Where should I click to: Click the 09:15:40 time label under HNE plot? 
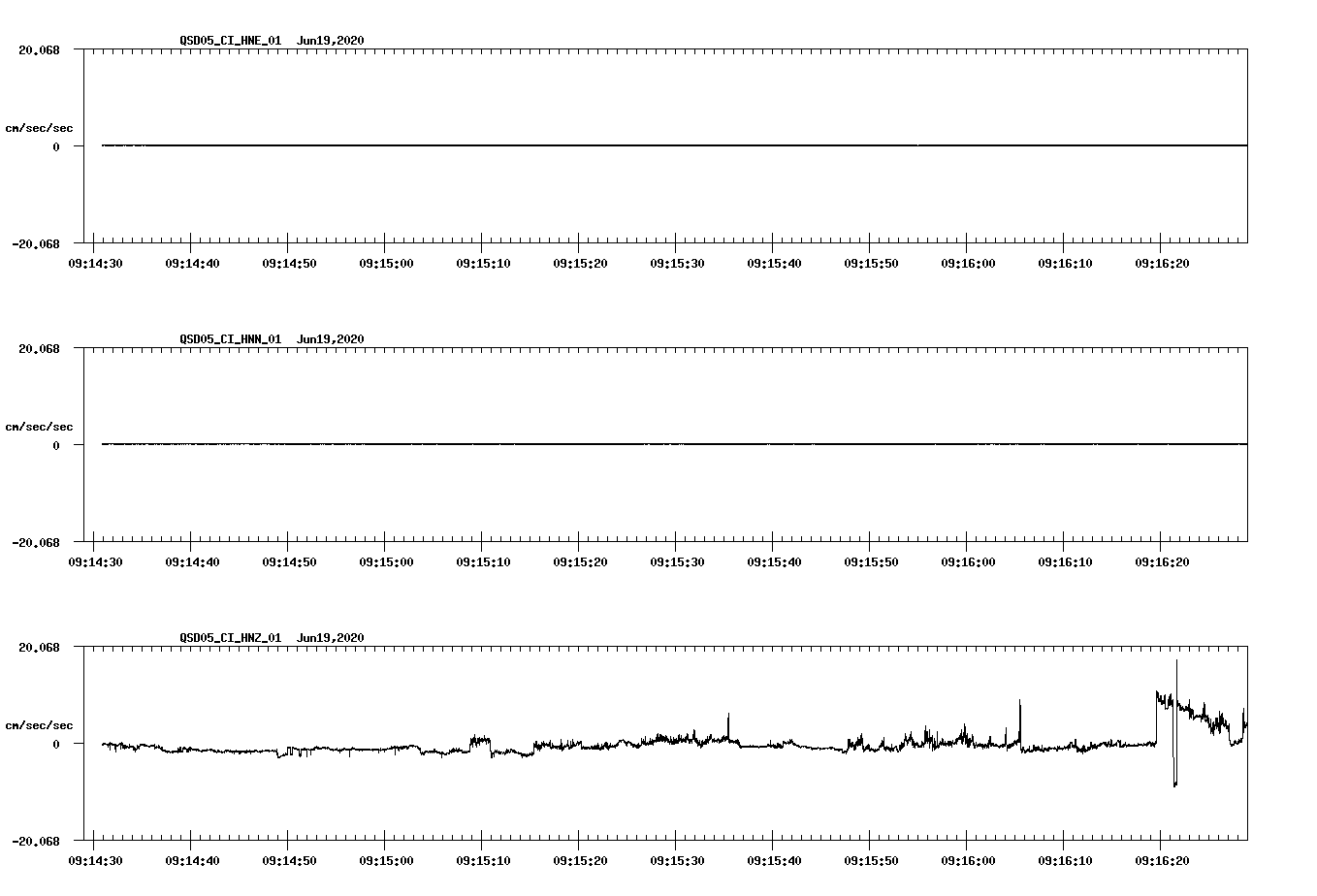click(x=774, y=264)
